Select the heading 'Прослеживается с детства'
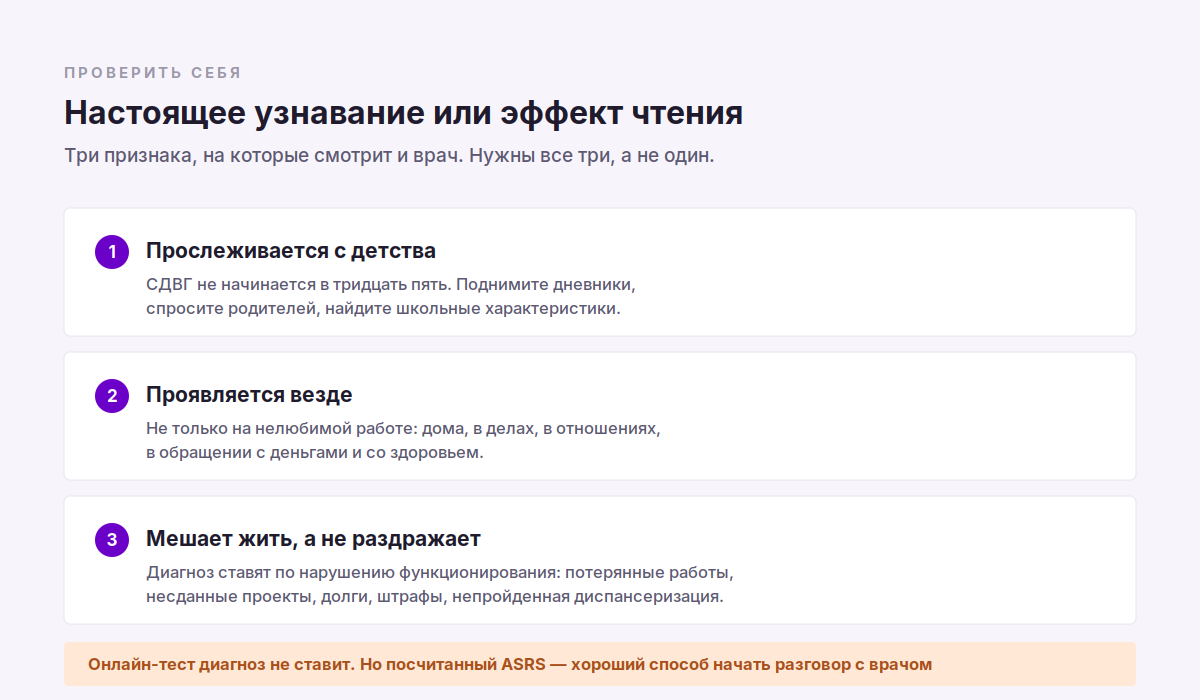Screen dimensions: 1200x700 point(291,251)
